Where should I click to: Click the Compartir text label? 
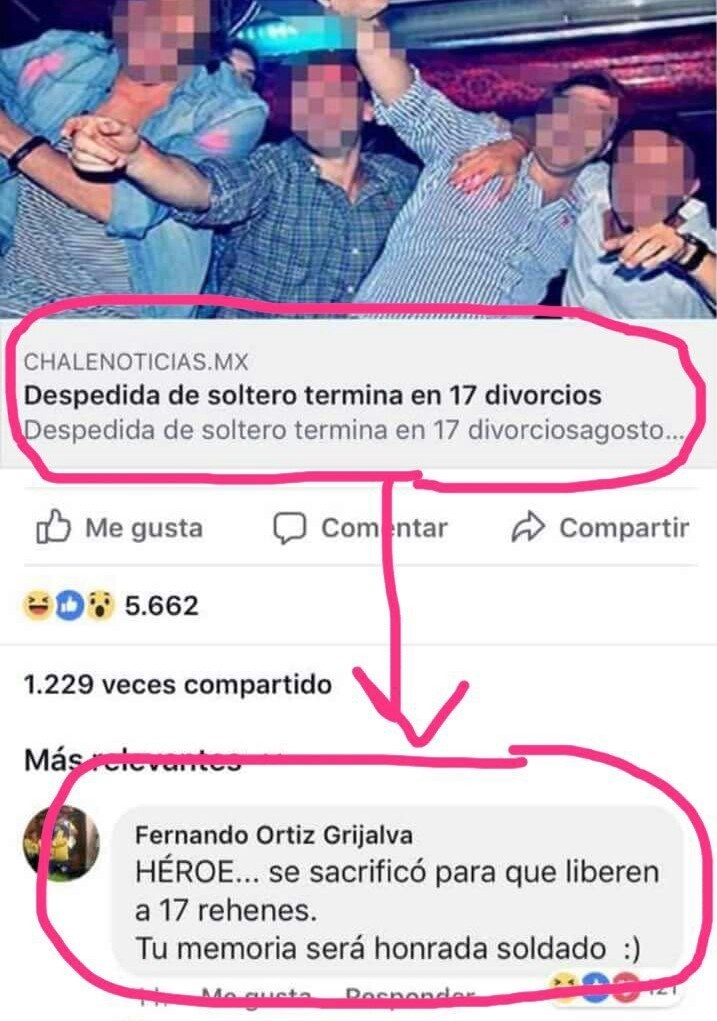click(x=624, y=527)
